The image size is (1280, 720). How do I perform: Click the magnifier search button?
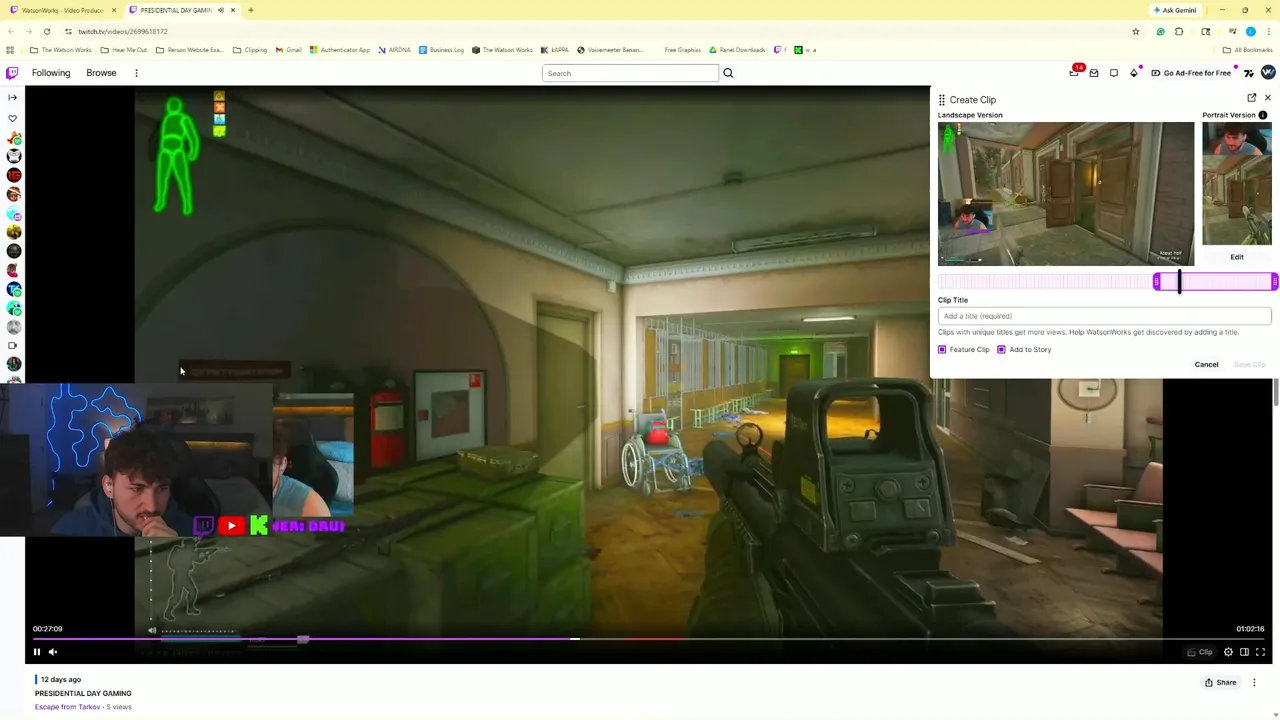point(728,73)
